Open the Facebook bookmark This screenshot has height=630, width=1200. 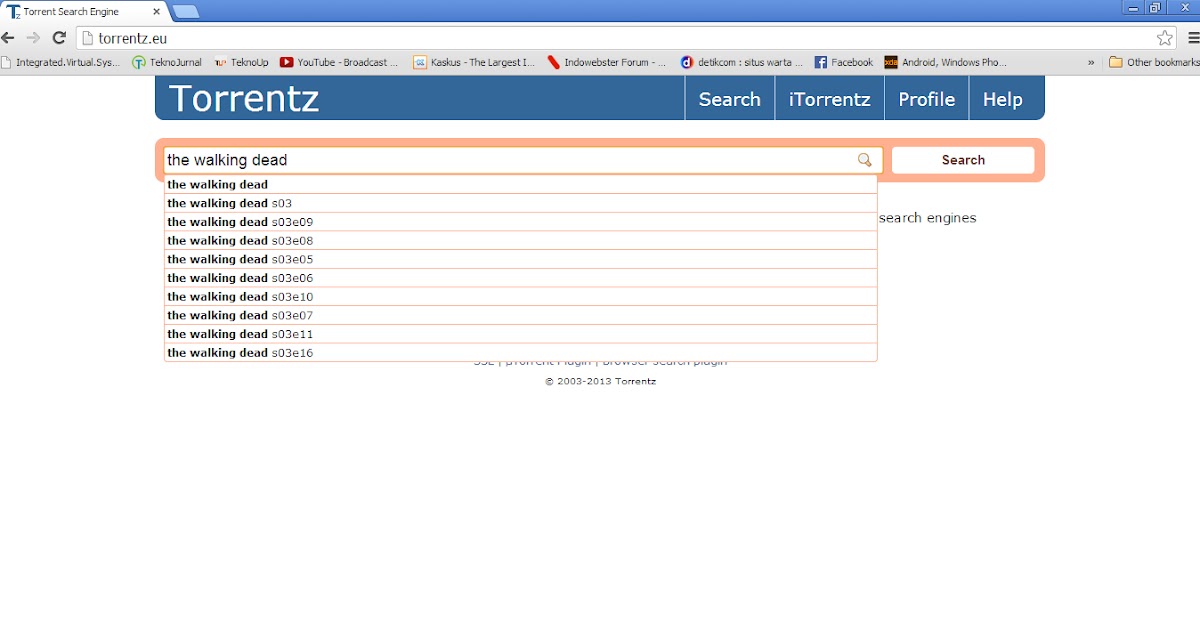pyautogui.click(x=844, y=62)
